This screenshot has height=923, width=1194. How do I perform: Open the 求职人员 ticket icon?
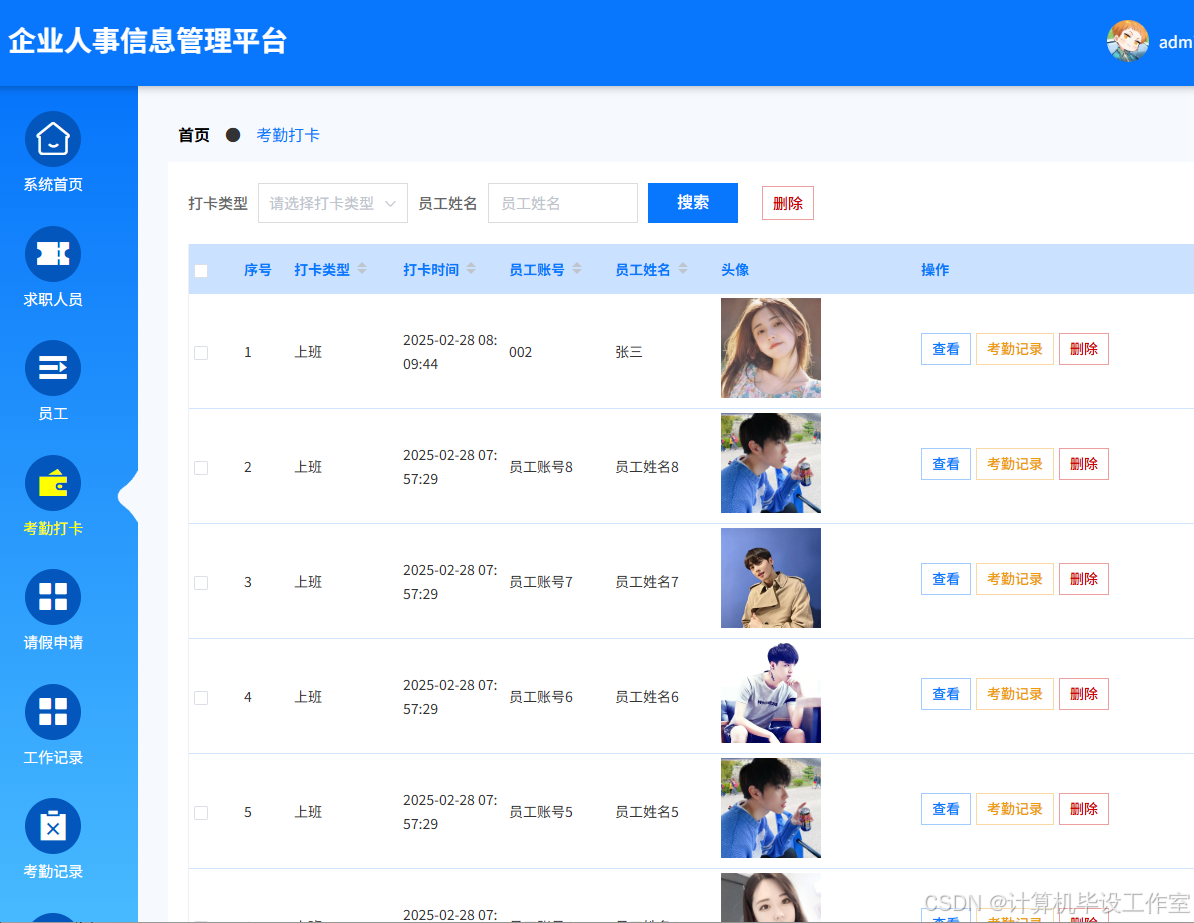point(53,254)
